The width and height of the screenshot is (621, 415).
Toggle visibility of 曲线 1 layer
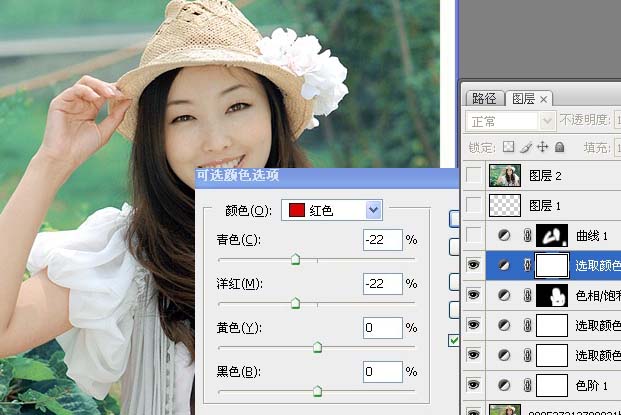click(473, 236)
